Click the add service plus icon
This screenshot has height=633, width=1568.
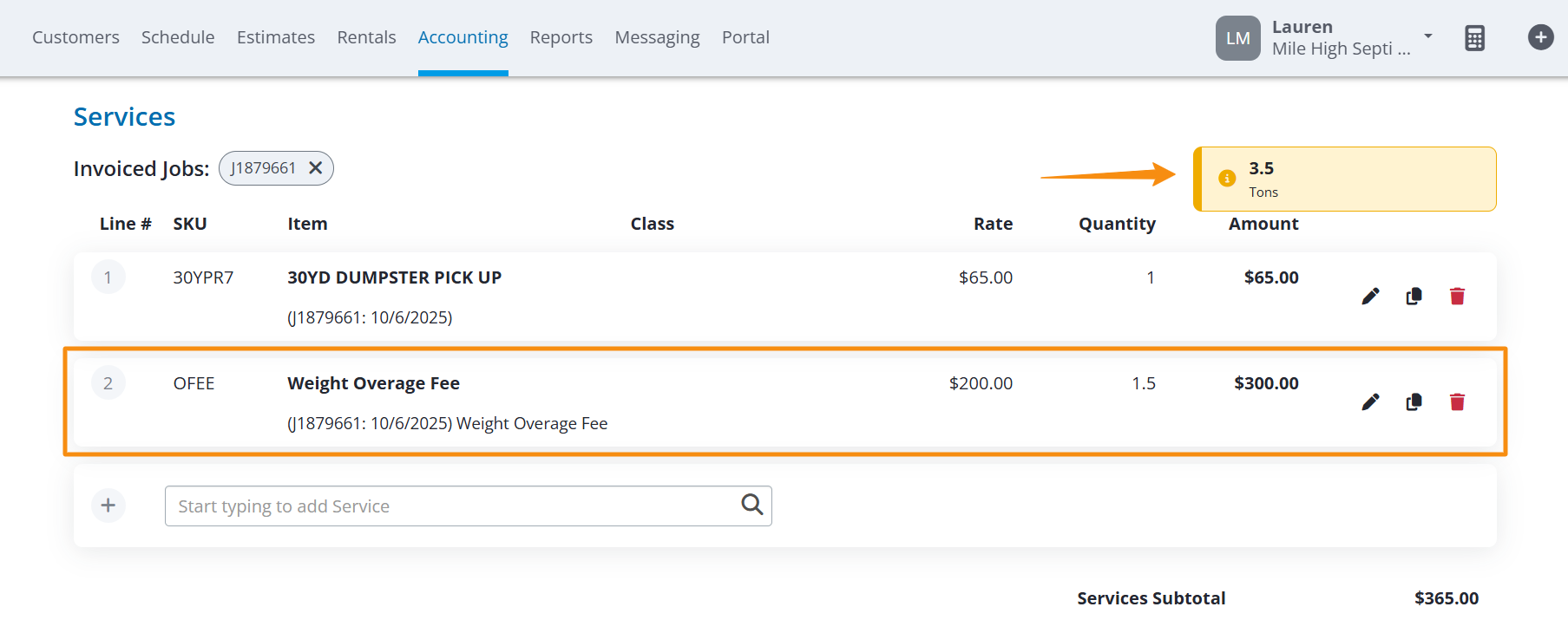[x=108, y=506]
